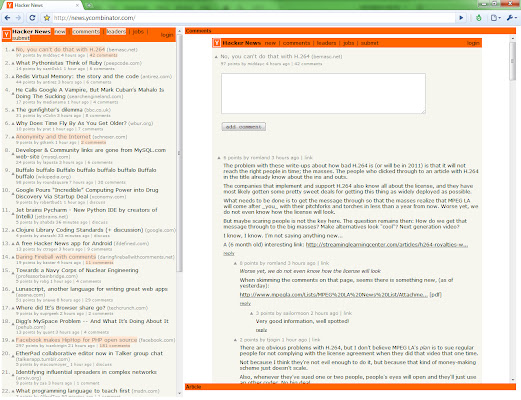
Task: Bookmark this page with the star icon
Action: [47, 18]
